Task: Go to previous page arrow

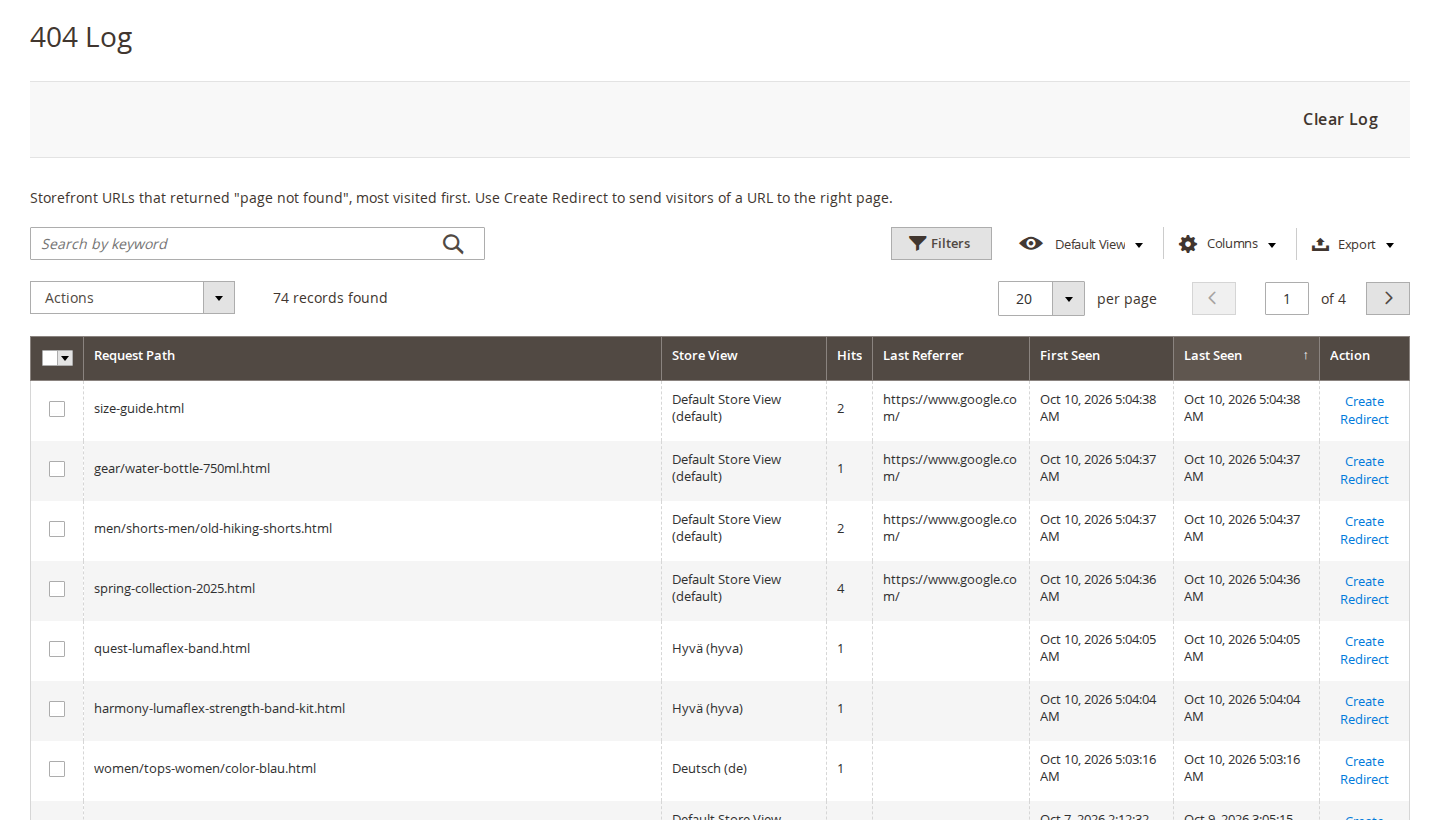Action: 1214,298
